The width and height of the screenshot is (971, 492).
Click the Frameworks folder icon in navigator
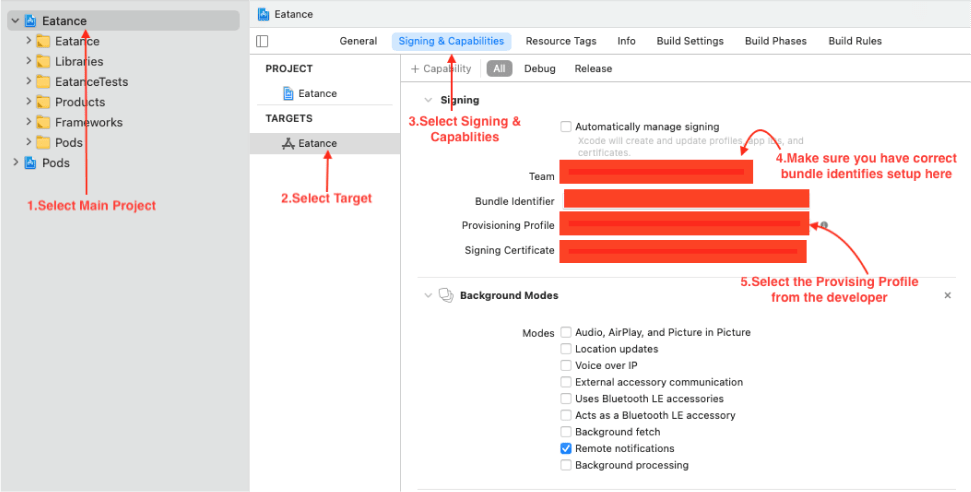pyautogui.click(x=43, y=123)
